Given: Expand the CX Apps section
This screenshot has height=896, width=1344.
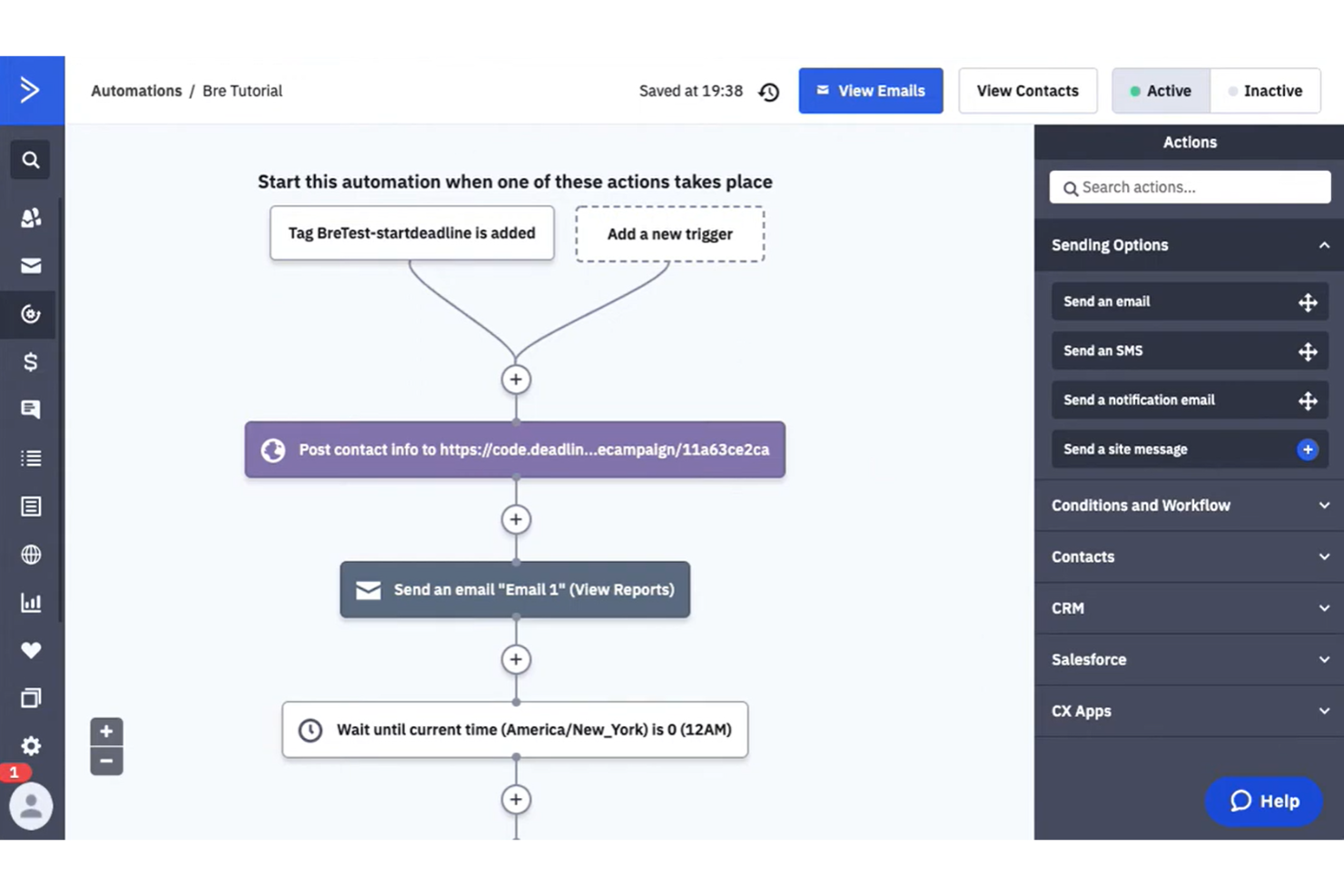Looking at the screenshot, I should 1189,711.
